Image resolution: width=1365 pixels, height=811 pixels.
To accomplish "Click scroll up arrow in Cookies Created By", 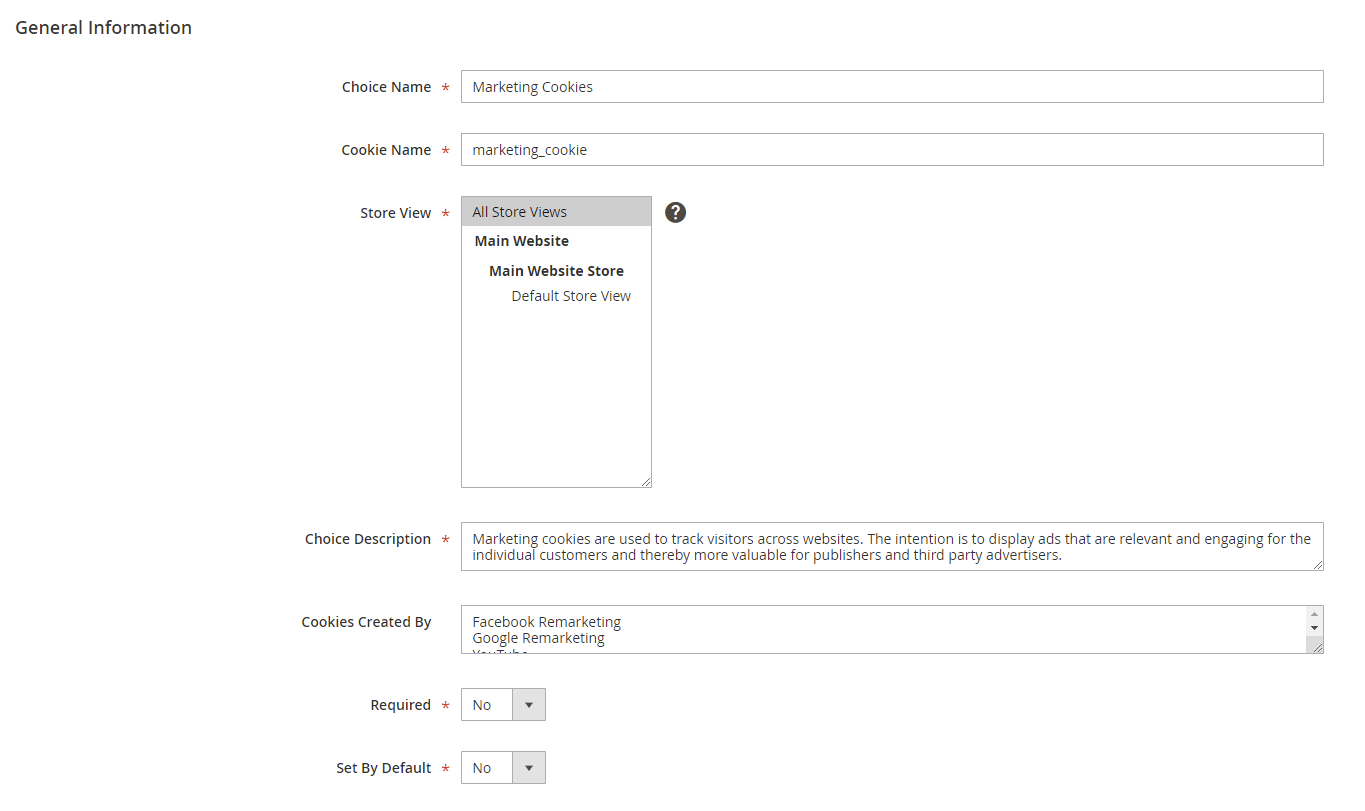I will pyautogui.click(x=1314, y=614).
